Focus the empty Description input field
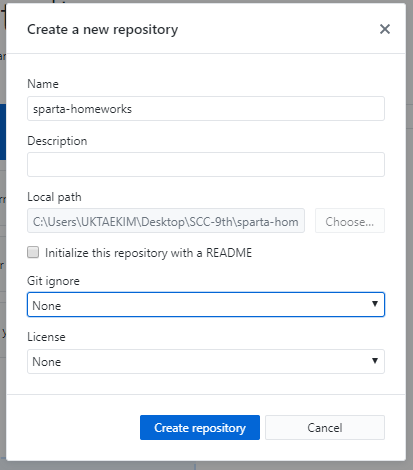 206,164
